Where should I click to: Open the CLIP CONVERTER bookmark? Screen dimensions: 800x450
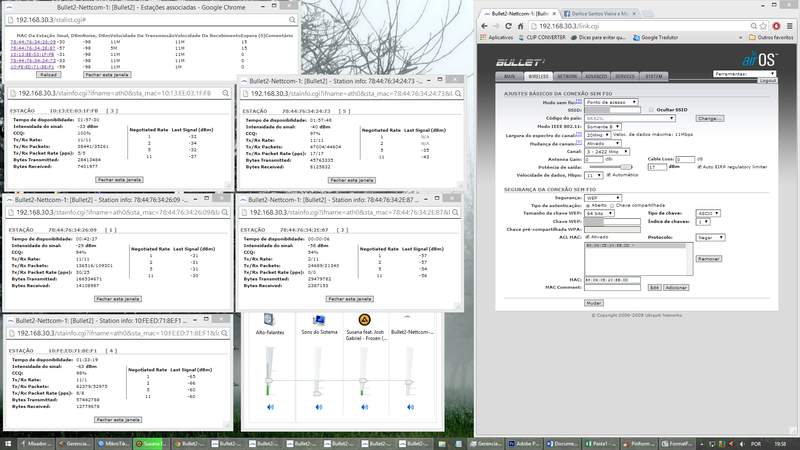[541, 37]
